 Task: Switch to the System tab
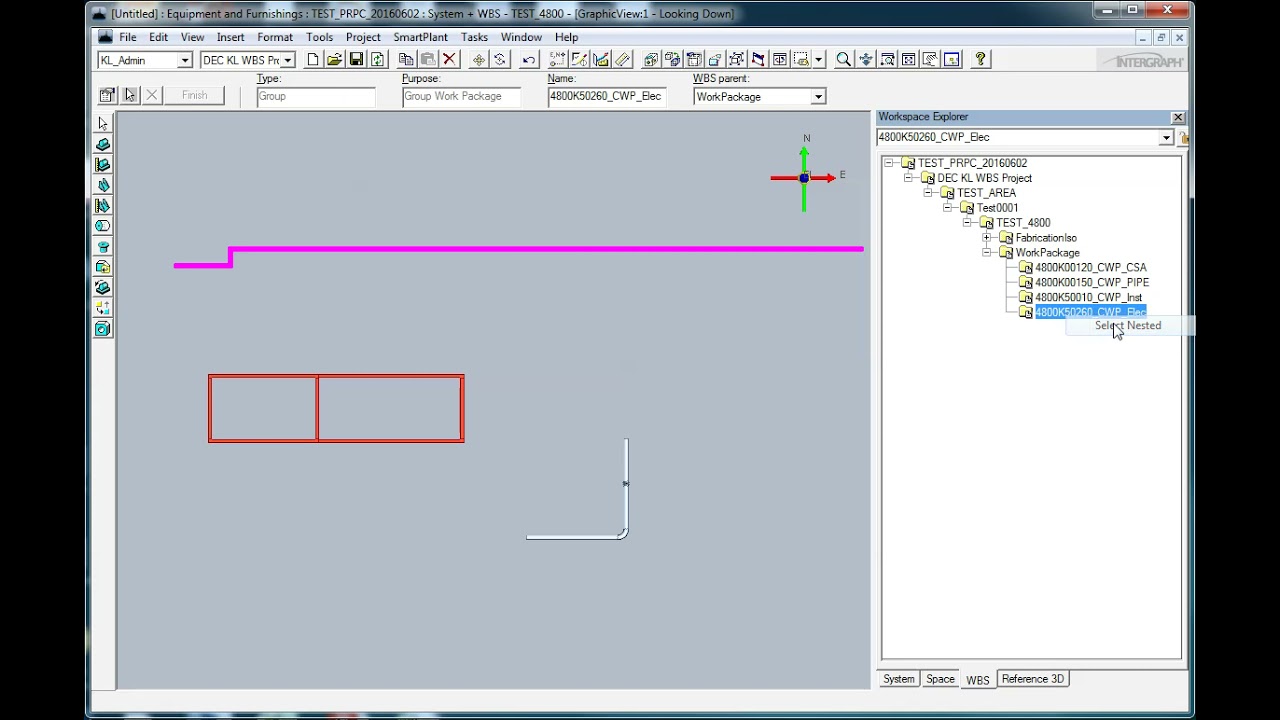click(x=898, y=679)
